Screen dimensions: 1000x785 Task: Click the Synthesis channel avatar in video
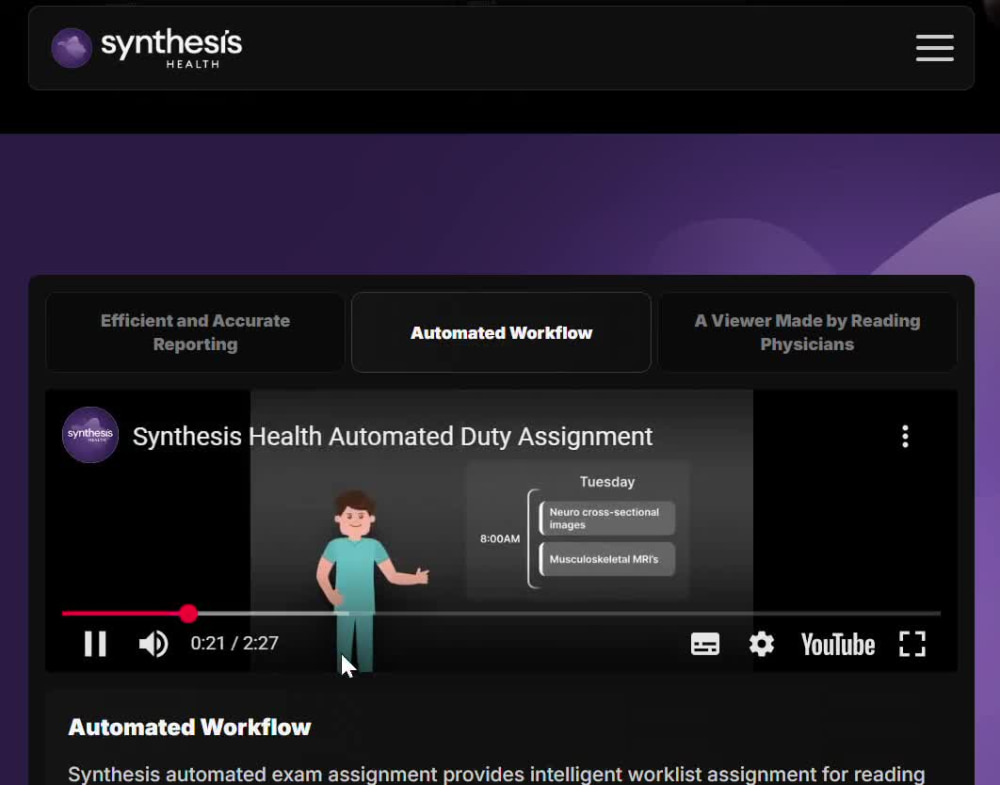tap(91, 435)
